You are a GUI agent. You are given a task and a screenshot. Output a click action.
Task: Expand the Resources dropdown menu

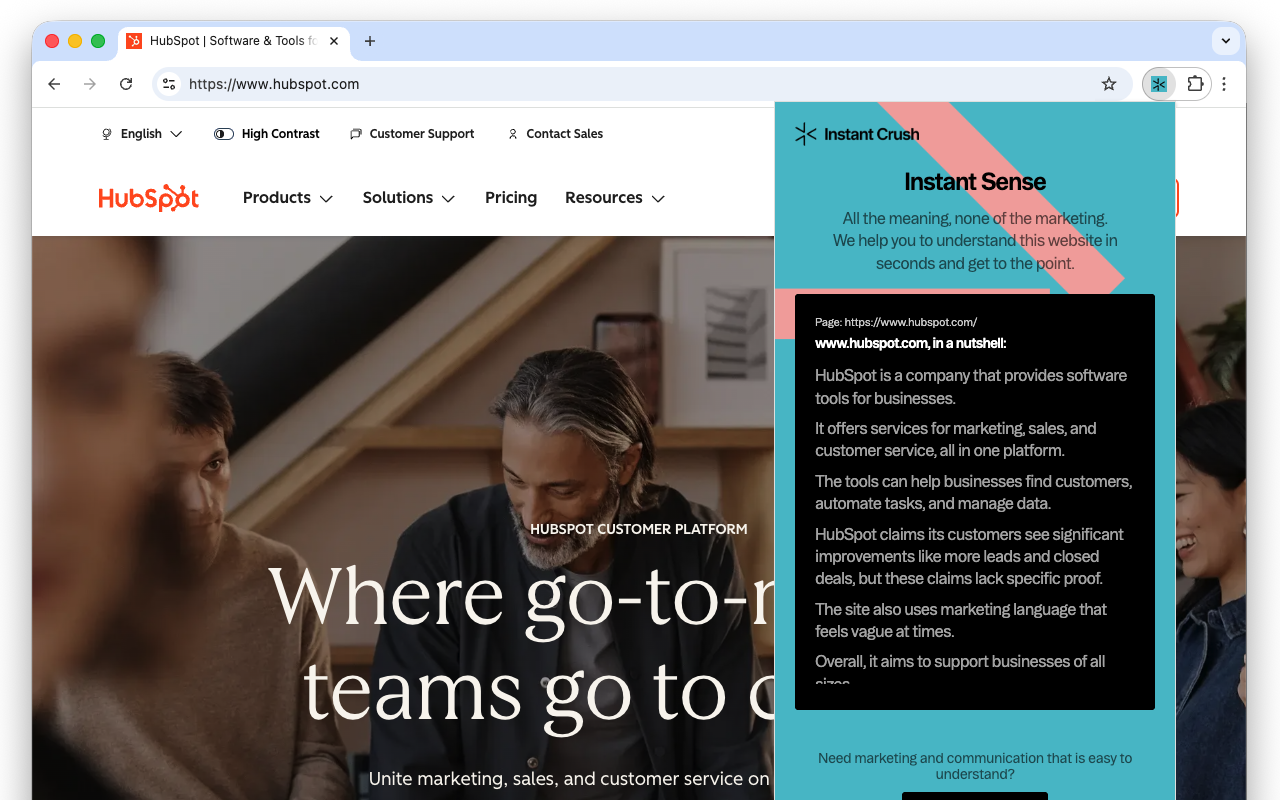614,198
